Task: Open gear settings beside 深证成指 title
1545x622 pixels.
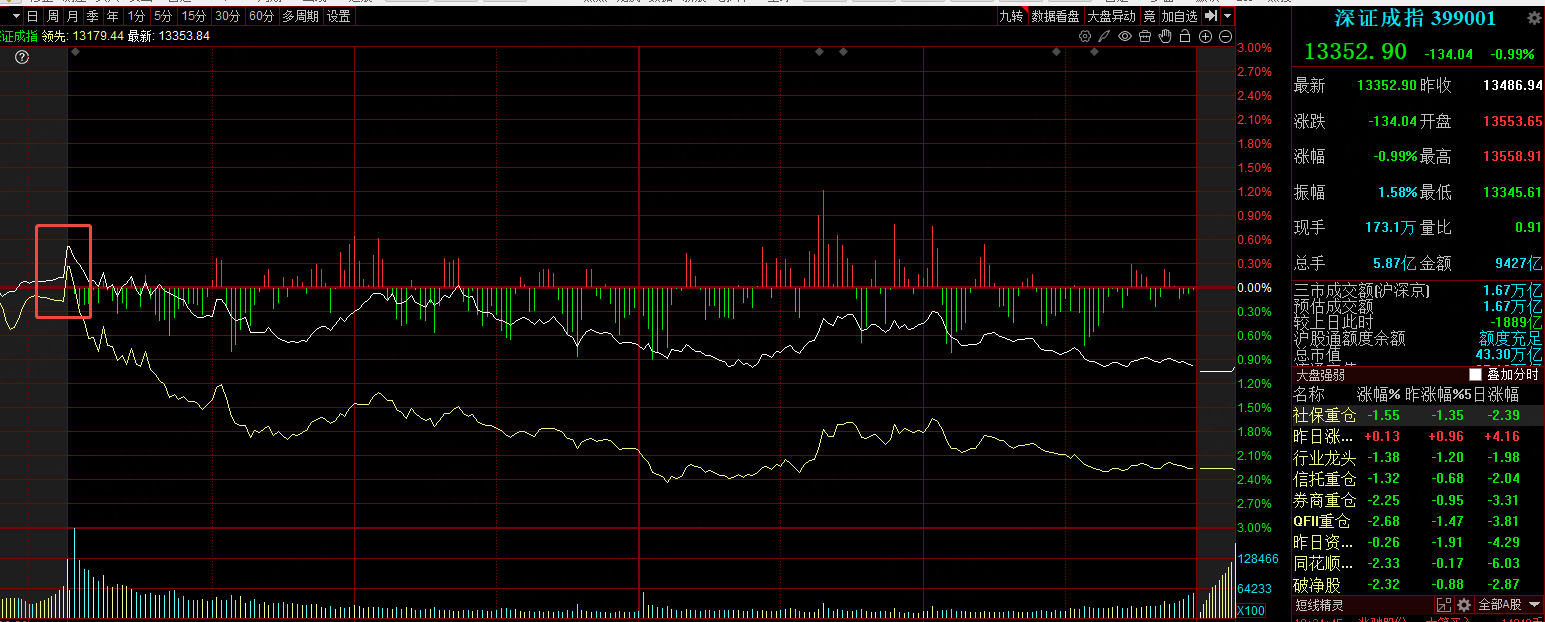Action: click(1533, 18)
